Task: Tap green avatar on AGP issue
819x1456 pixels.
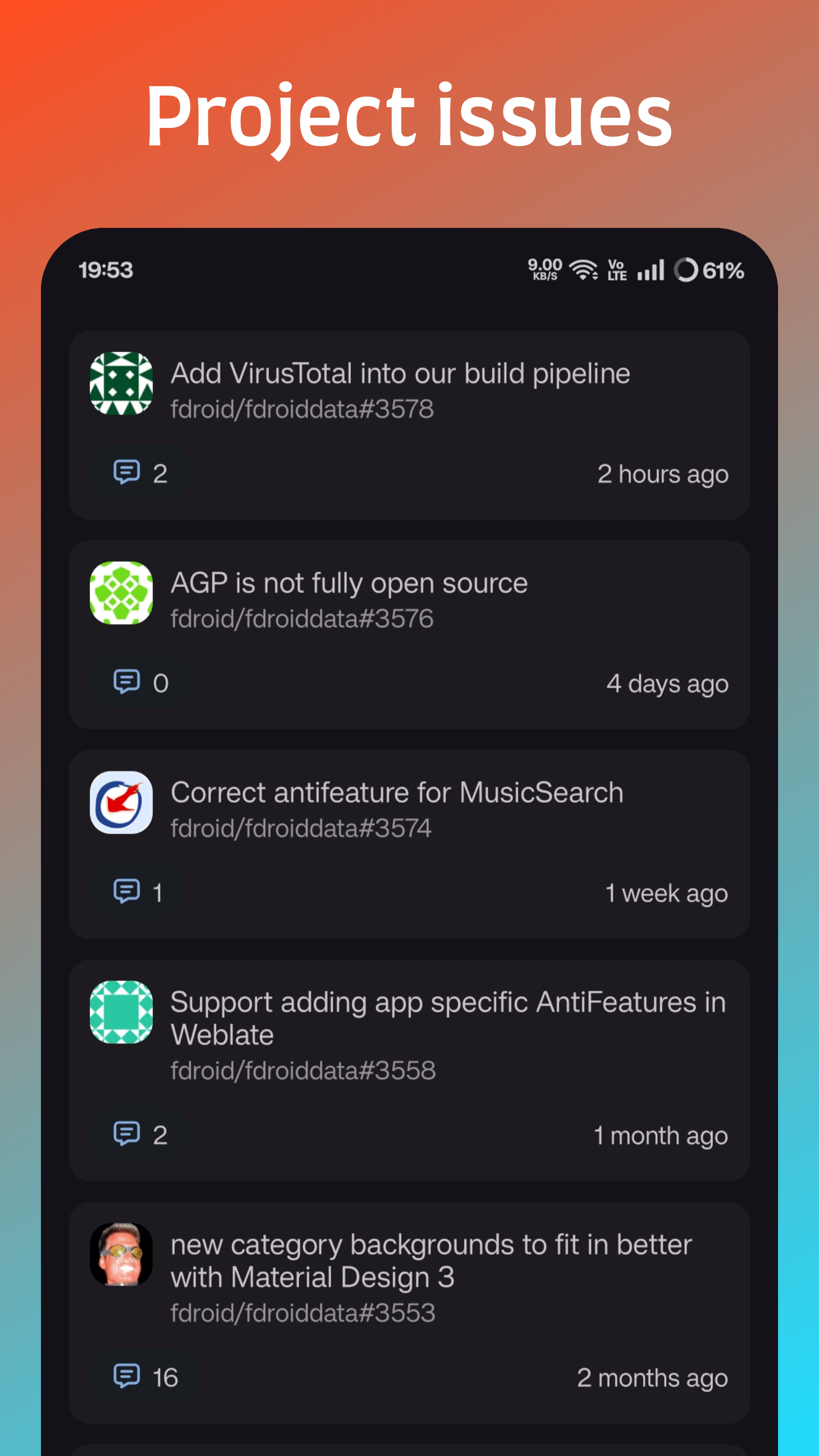Action: click(x=121, y=593)
